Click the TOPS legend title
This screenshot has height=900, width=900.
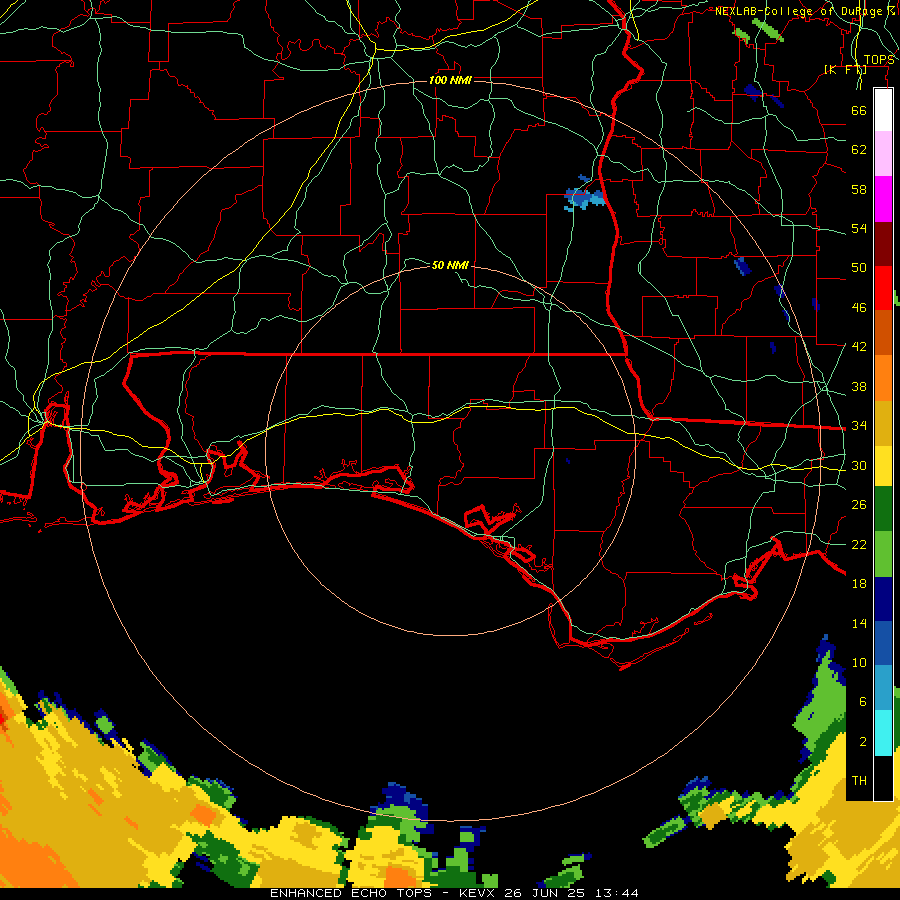[x=879, y=60]
